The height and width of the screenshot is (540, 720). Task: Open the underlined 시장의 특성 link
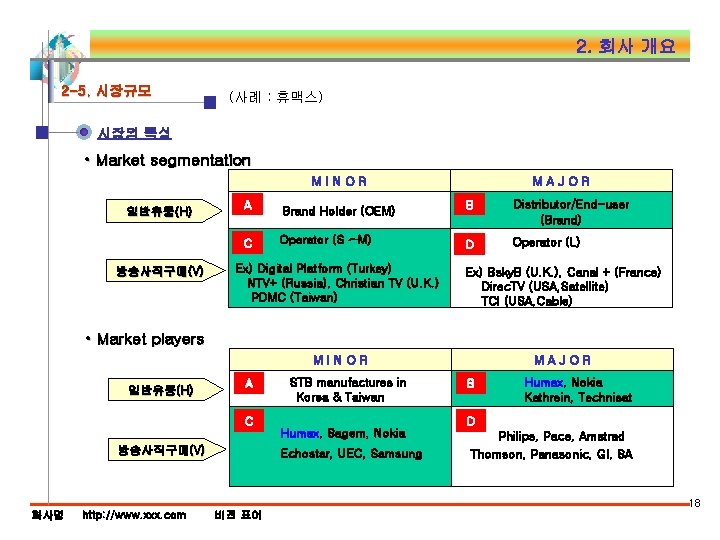point(134,133)
